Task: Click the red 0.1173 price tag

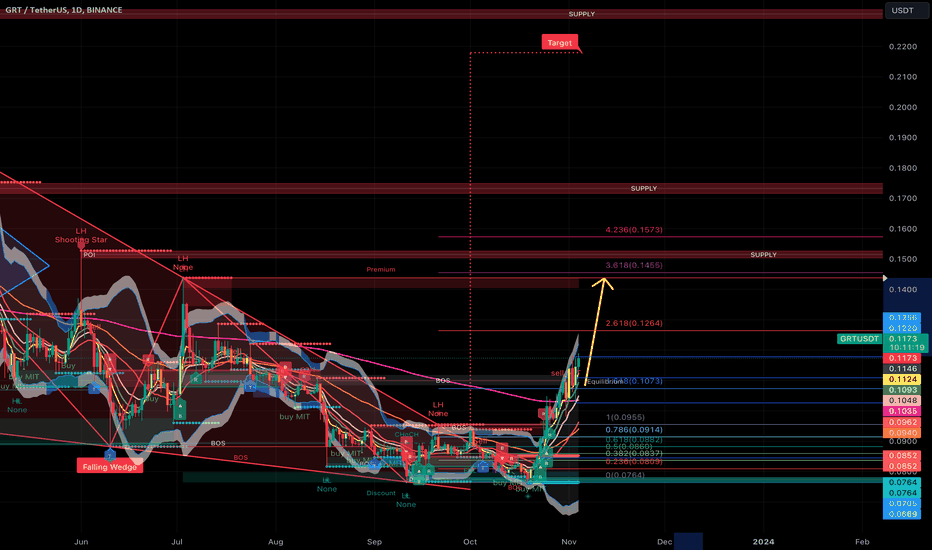Action: coord(902,358)
